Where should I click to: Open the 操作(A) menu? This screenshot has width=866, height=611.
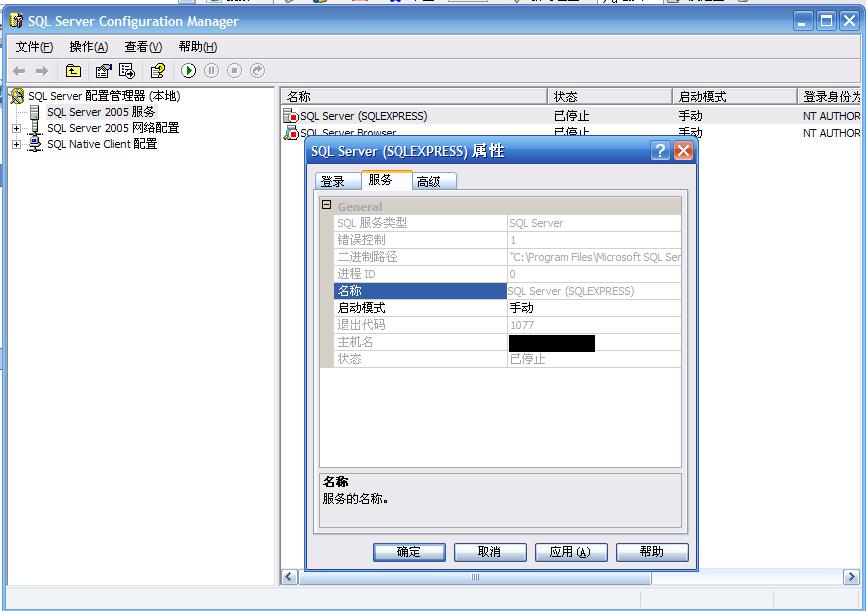pos(88,47)
